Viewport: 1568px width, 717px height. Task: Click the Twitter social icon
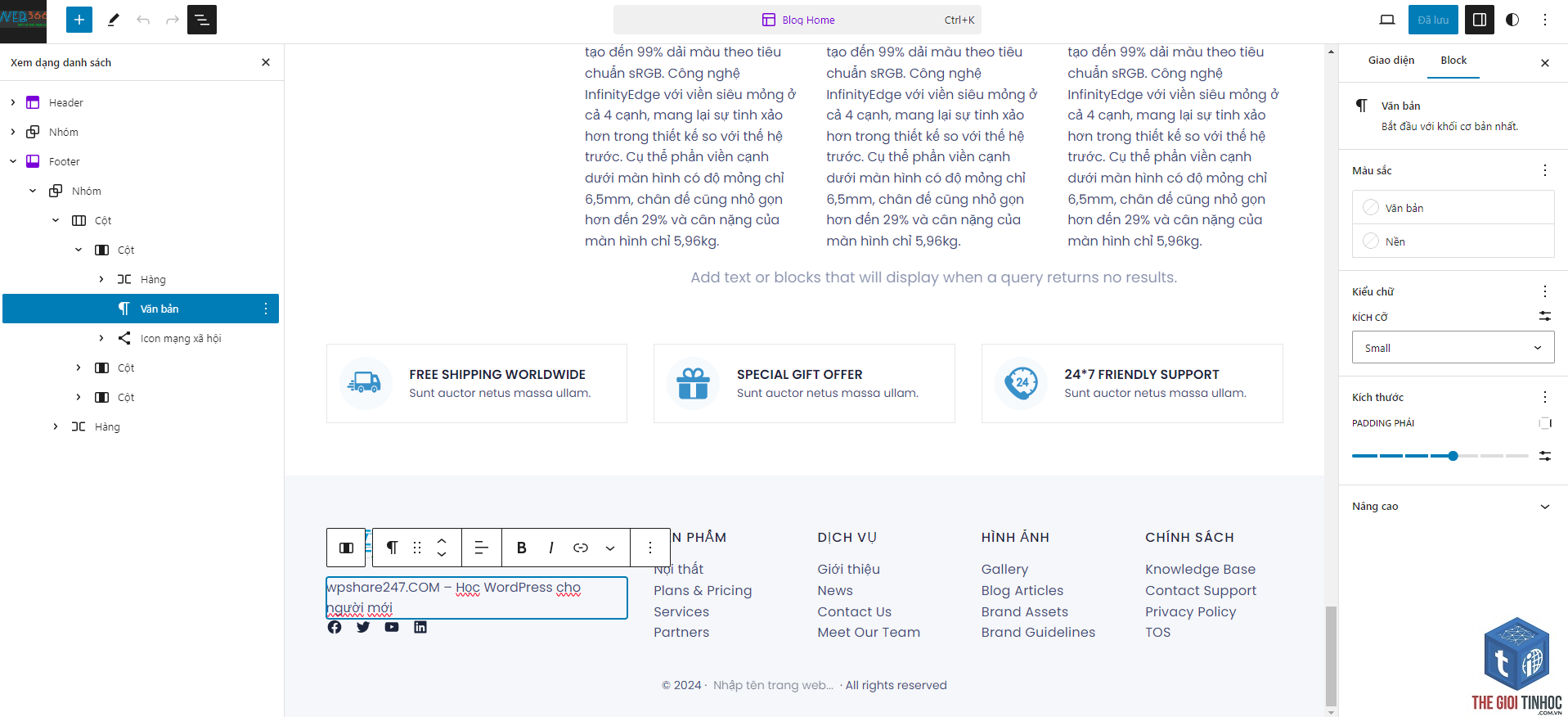[363, 627]
